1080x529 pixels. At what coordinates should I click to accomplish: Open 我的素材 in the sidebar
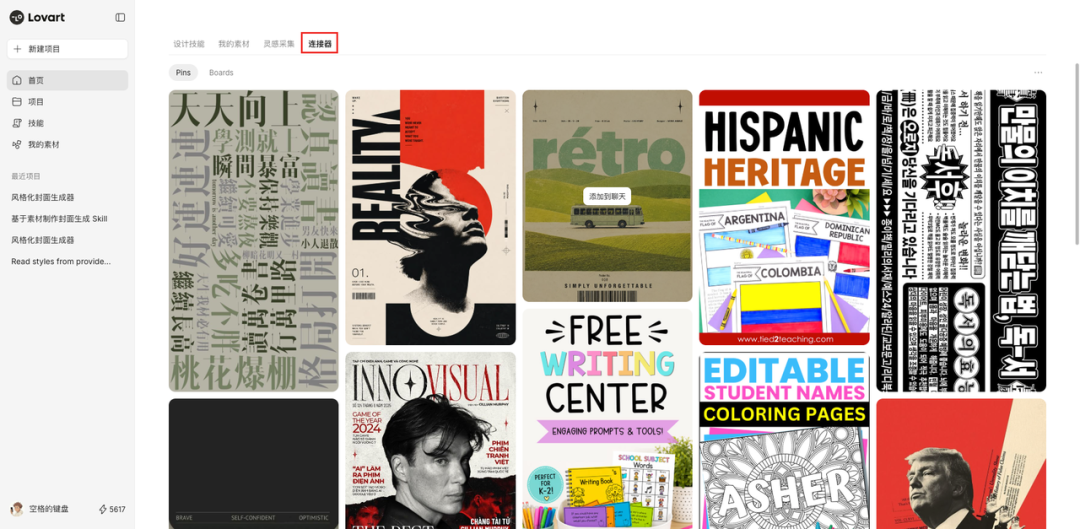click(x=68, y=145)
